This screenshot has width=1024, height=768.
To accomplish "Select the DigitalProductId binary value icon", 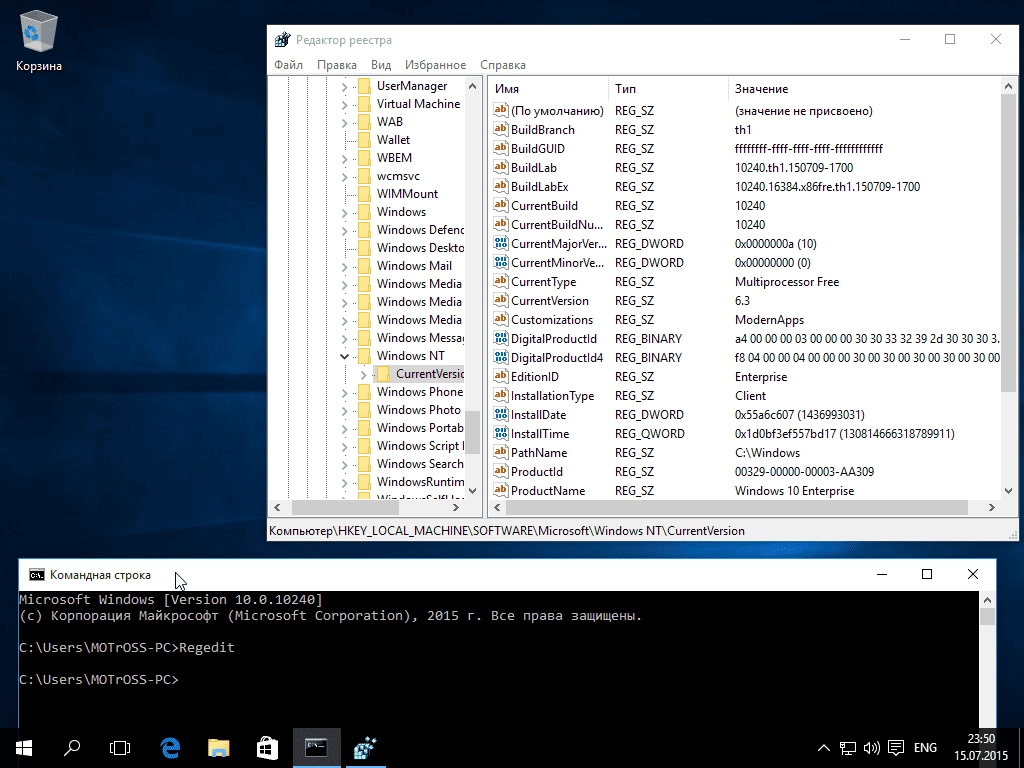I will pyautogui.click(x=501, y=338).
